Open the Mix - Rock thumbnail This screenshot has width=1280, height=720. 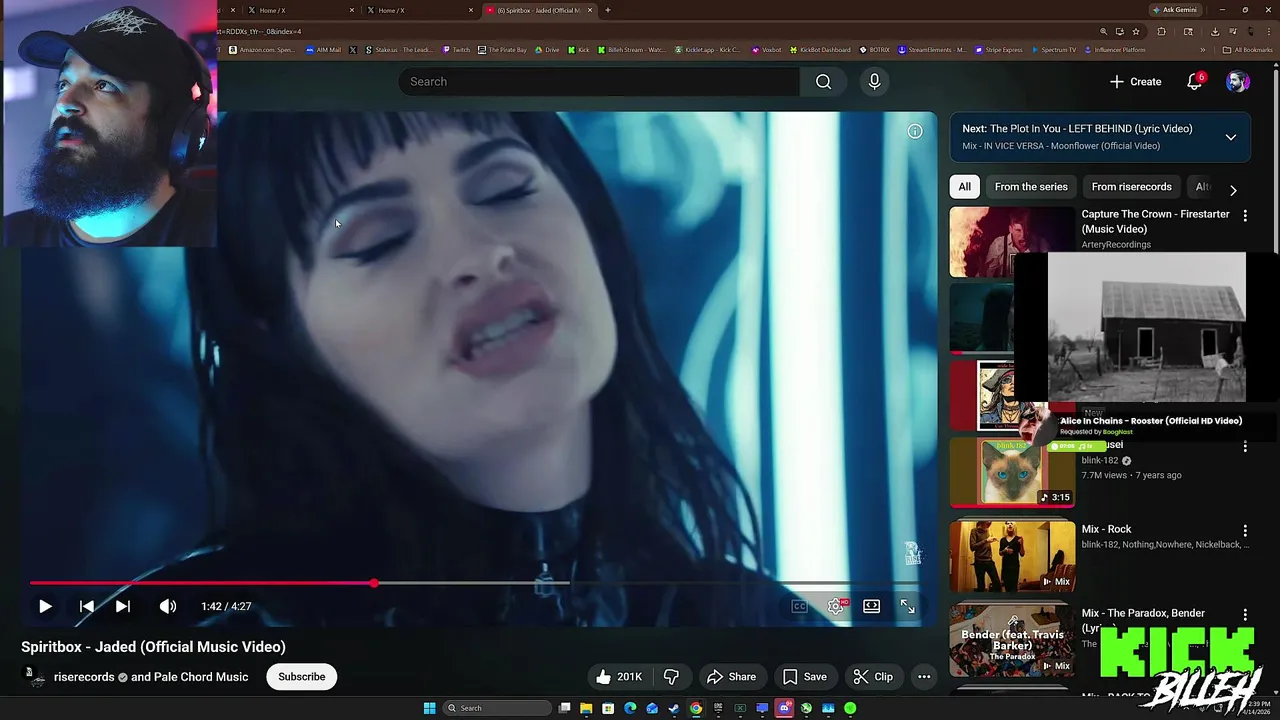pos(1012,556)
